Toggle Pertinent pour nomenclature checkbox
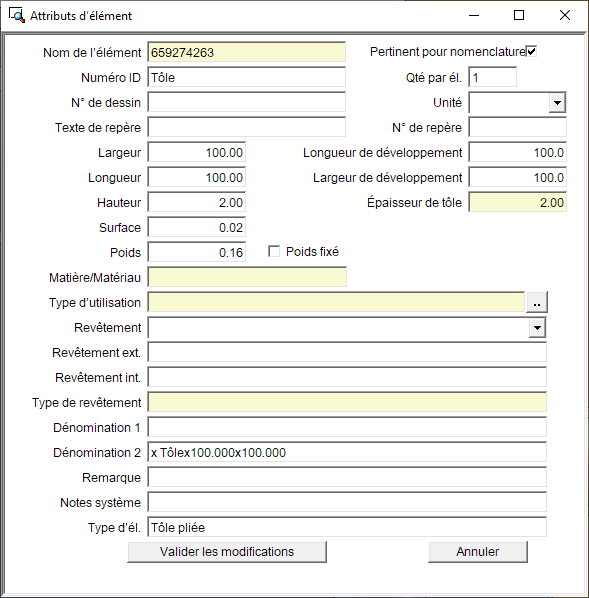This screenshot has height=598, width=589. point(531,51)
